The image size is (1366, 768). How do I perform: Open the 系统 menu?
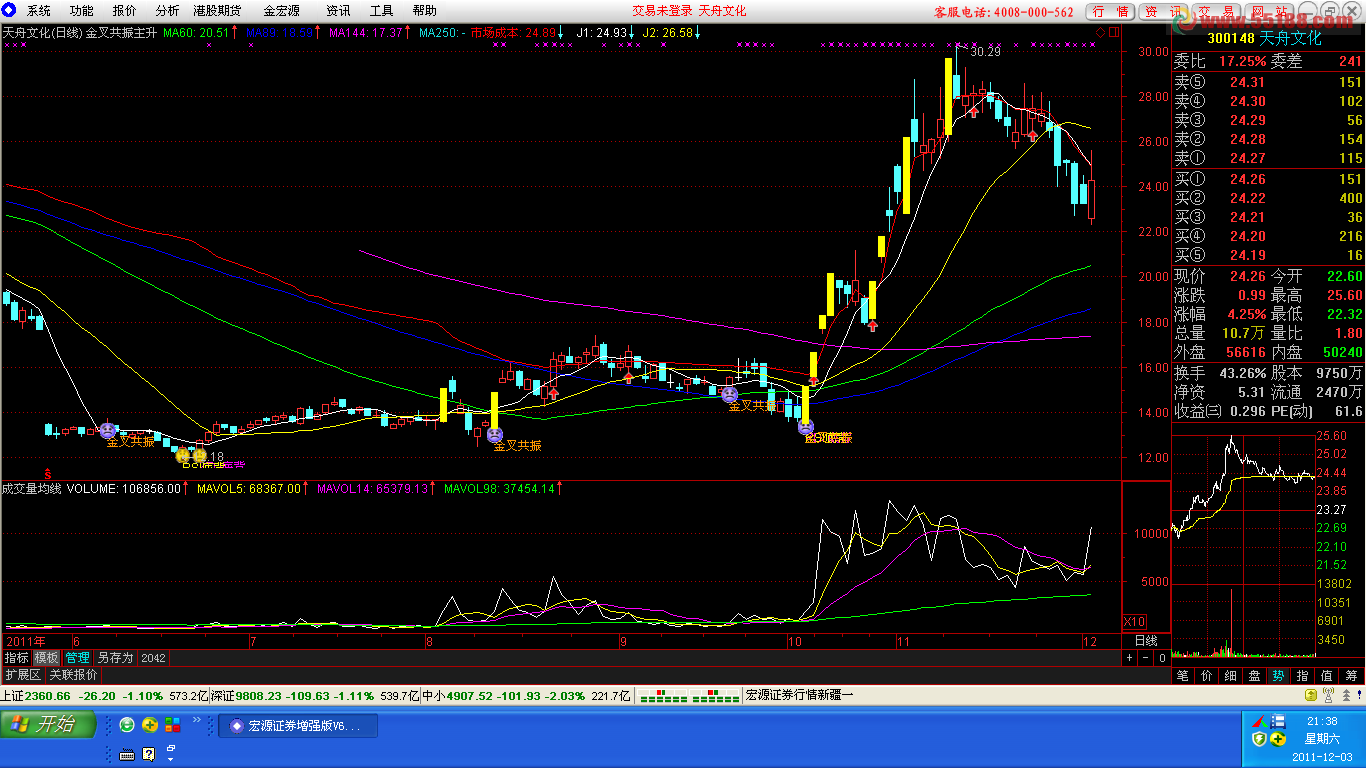pos(39,11)
